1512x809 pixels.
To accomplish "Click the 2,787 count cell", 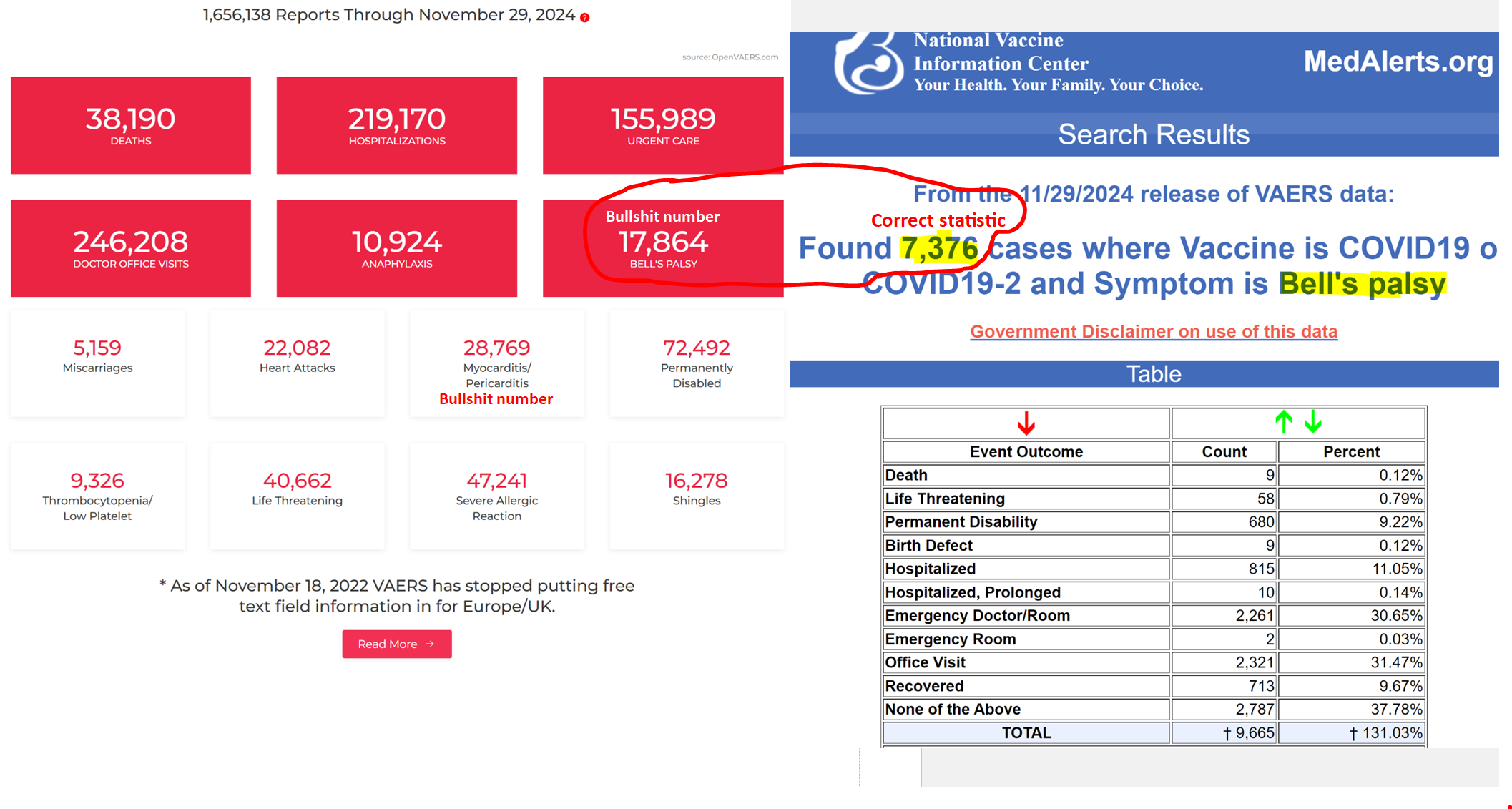I will point(1224,710).
